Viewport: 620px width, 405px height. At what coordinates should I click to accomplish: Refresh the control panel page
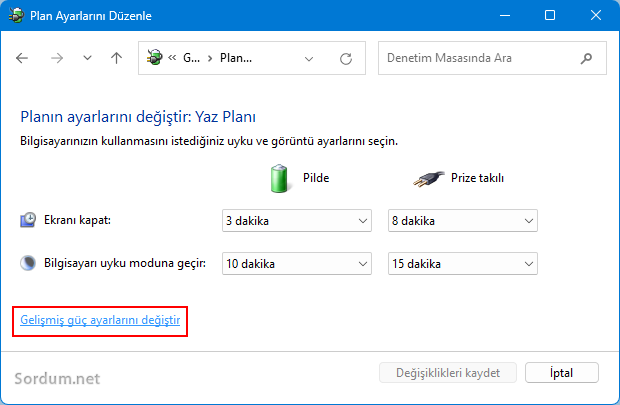click(x=346, y=59)
